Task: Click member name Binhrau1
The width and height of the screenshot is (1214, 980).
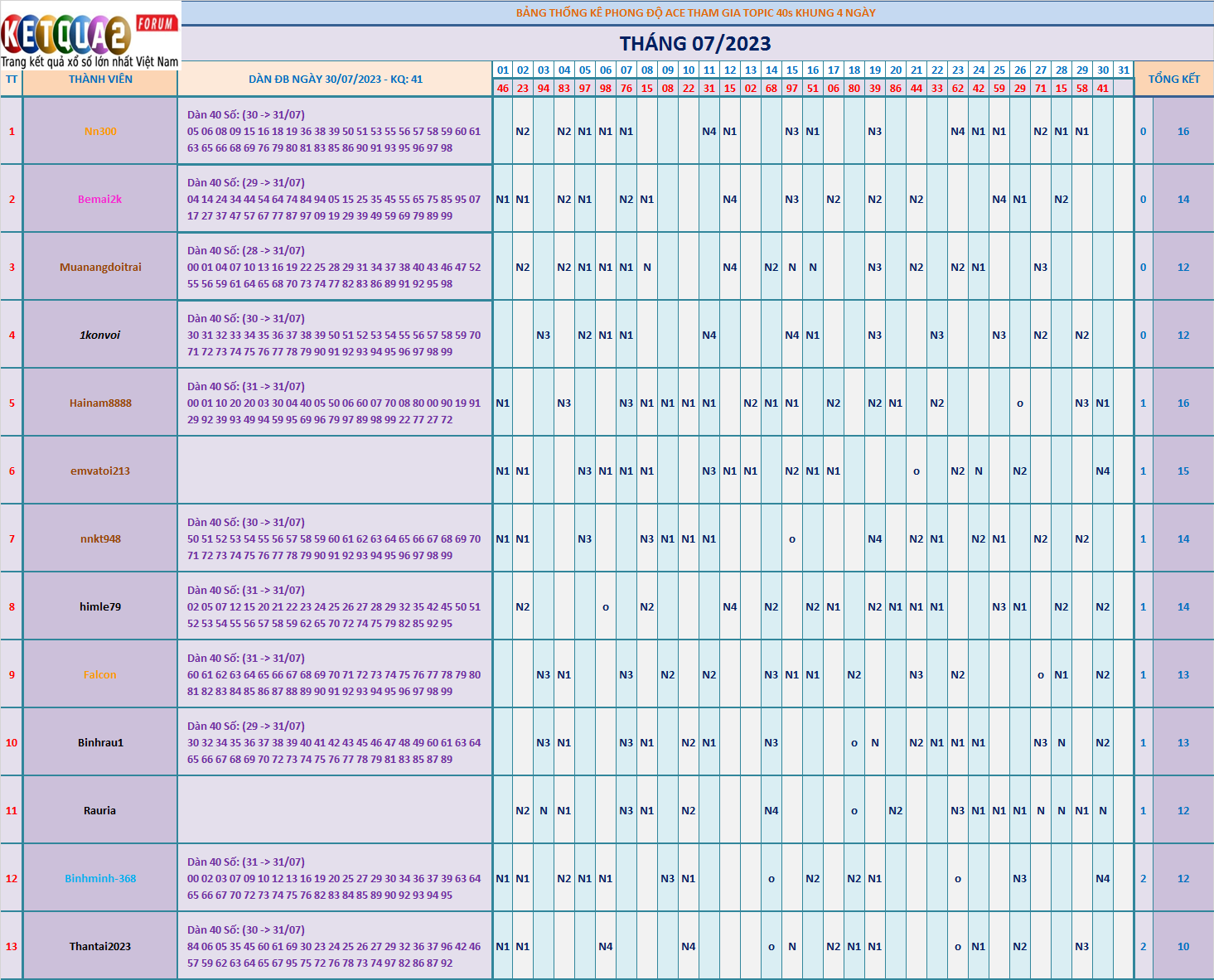Action: point(100,743)
